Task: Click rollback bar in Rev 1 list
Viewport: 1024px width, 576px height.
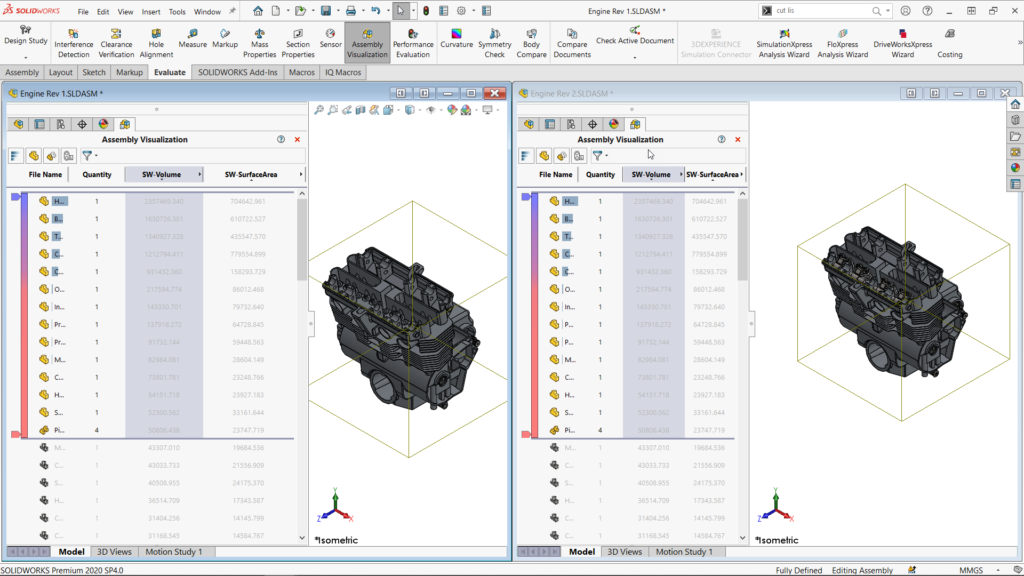Action: coord(157,439)
